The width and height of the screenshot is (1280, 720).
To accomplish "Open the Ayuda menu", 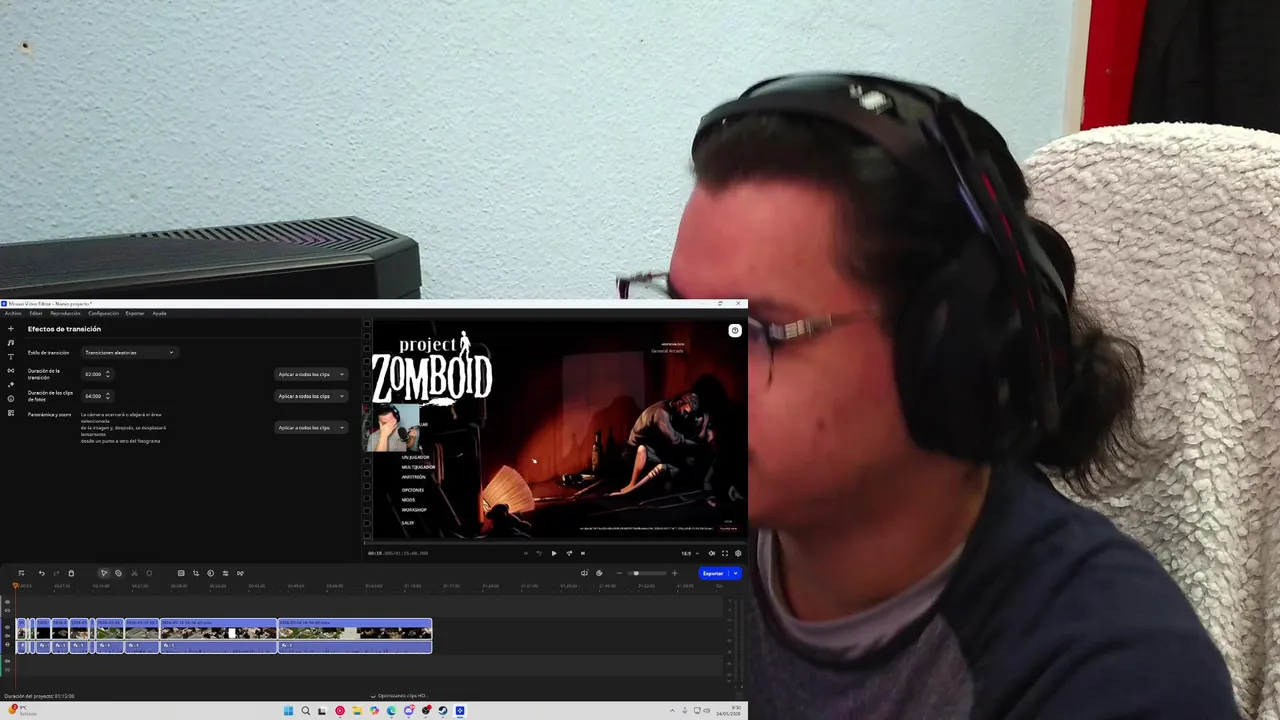I will (159, 313).
